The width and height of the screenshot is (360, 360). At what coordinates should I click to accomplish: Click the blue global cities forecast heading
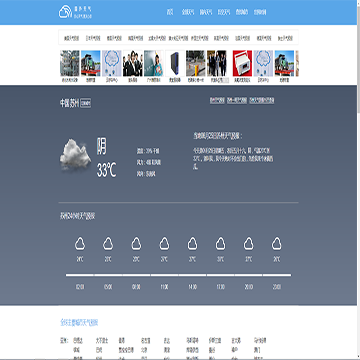[x=79, y=322]
